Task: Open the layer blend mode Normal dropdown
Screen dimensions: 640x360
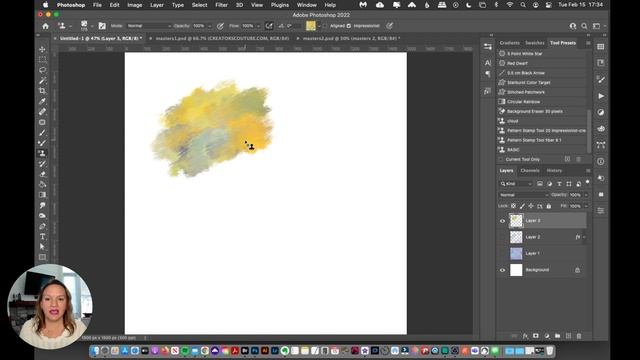Action: (523, 195)
